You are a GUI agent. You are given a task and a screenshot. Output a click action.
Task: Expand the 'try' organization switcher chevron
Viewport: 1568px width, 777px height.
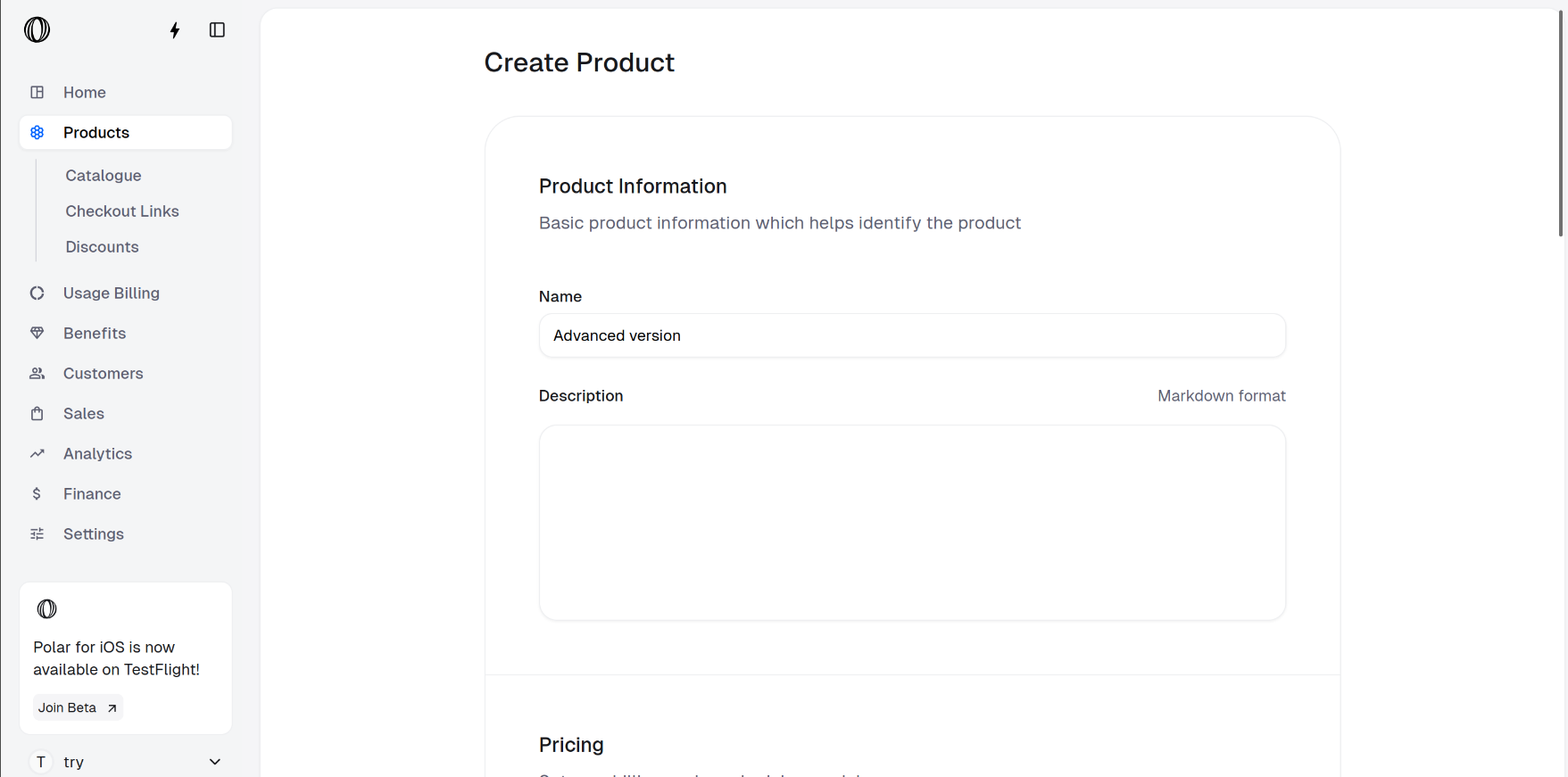tap(214, 762)
